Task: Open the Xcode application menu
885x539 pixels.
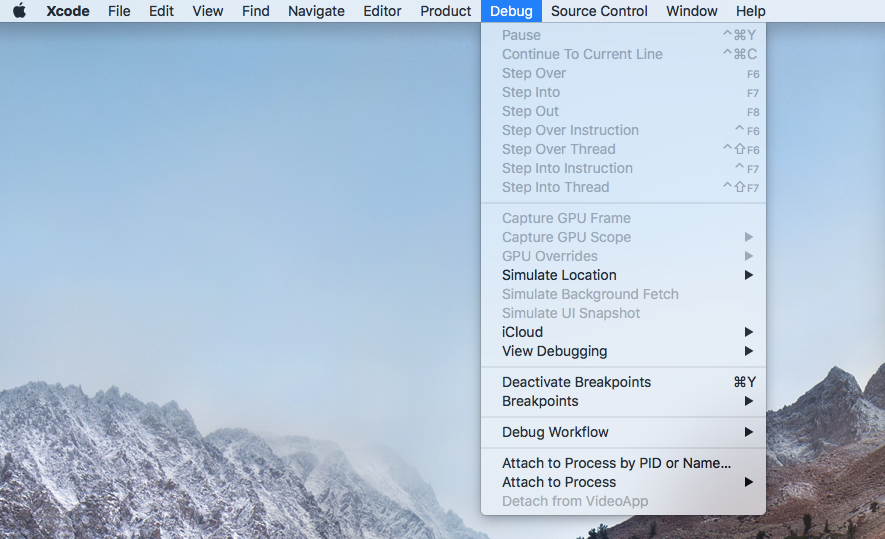Action: (67, 11)
